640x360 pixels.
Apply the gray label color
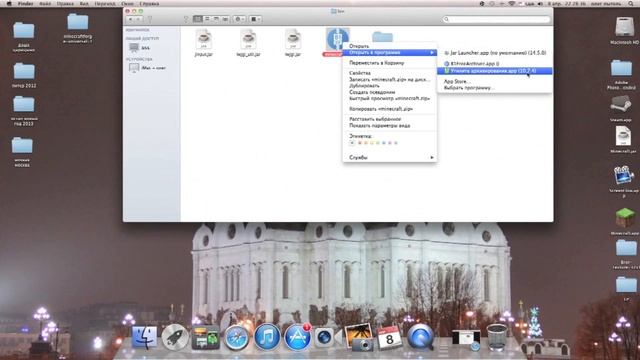[396, 143]
